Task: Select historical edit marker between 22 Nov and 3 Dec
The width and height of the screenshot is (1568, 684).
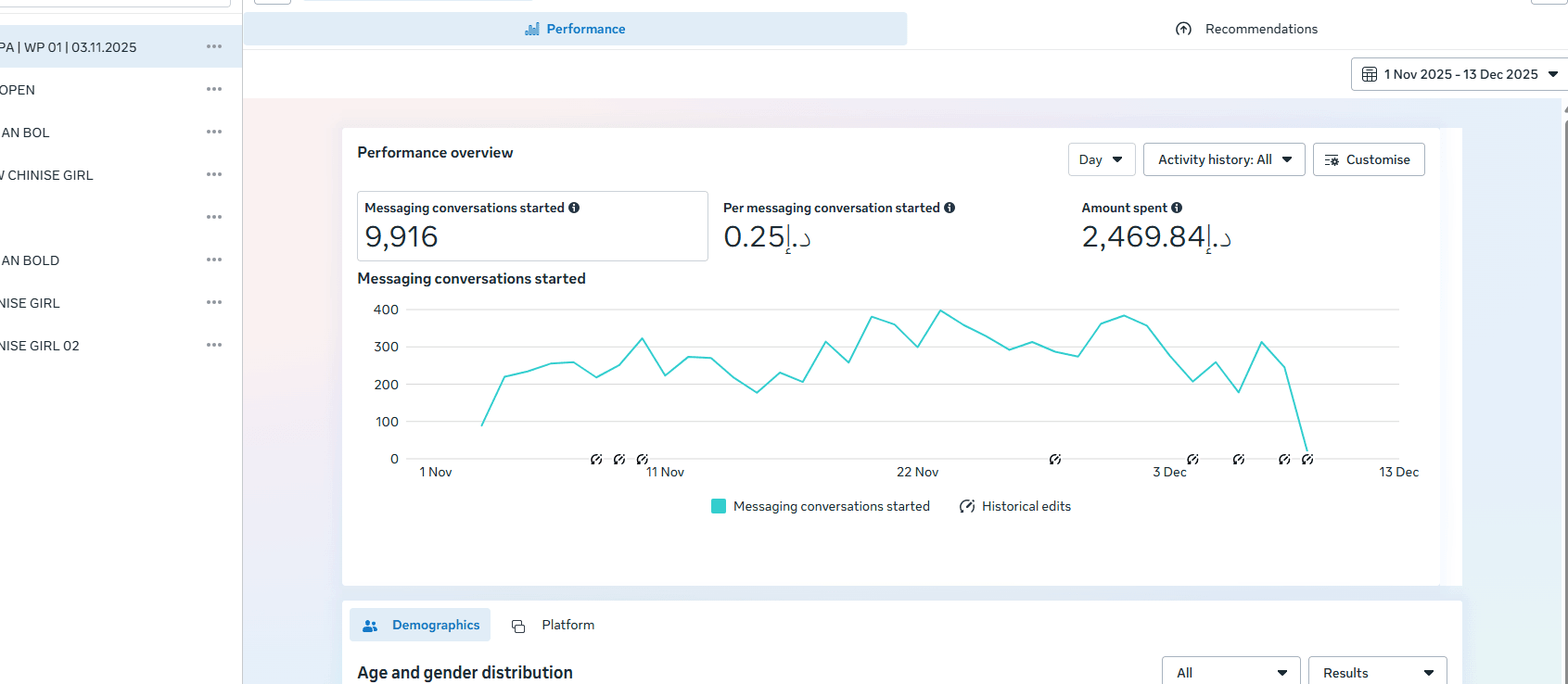Action: (x=1055, y=459)
